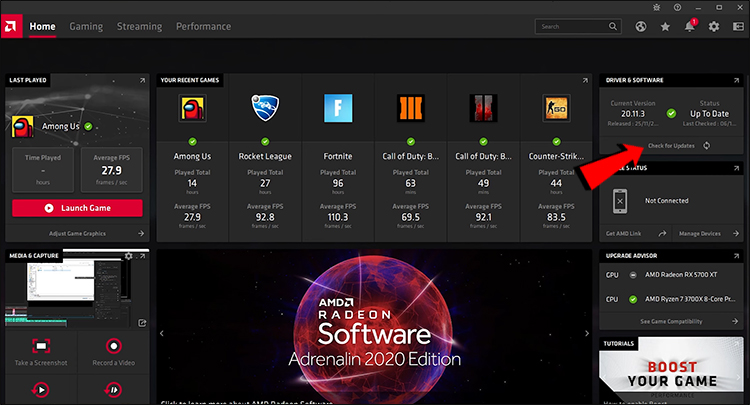Go to previous banner slide
Viewport: 750px width, 405px height.
pos(162,333)
